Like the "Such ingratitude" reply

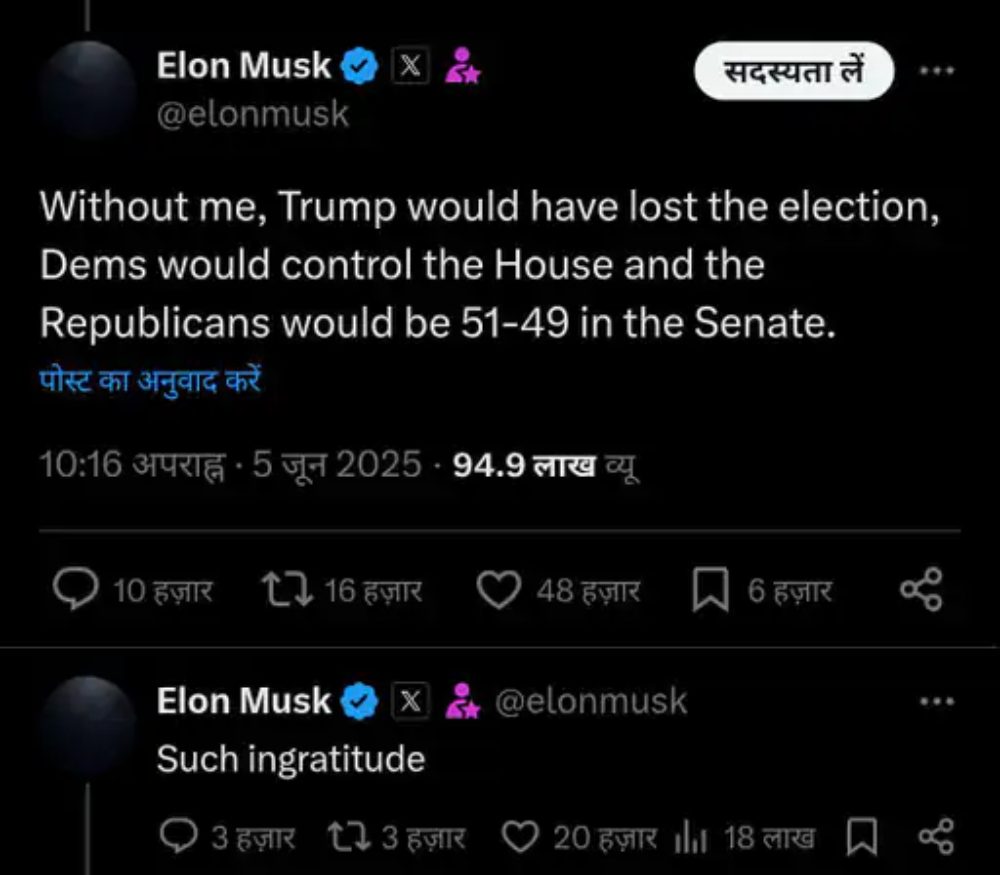coord(519,836)
